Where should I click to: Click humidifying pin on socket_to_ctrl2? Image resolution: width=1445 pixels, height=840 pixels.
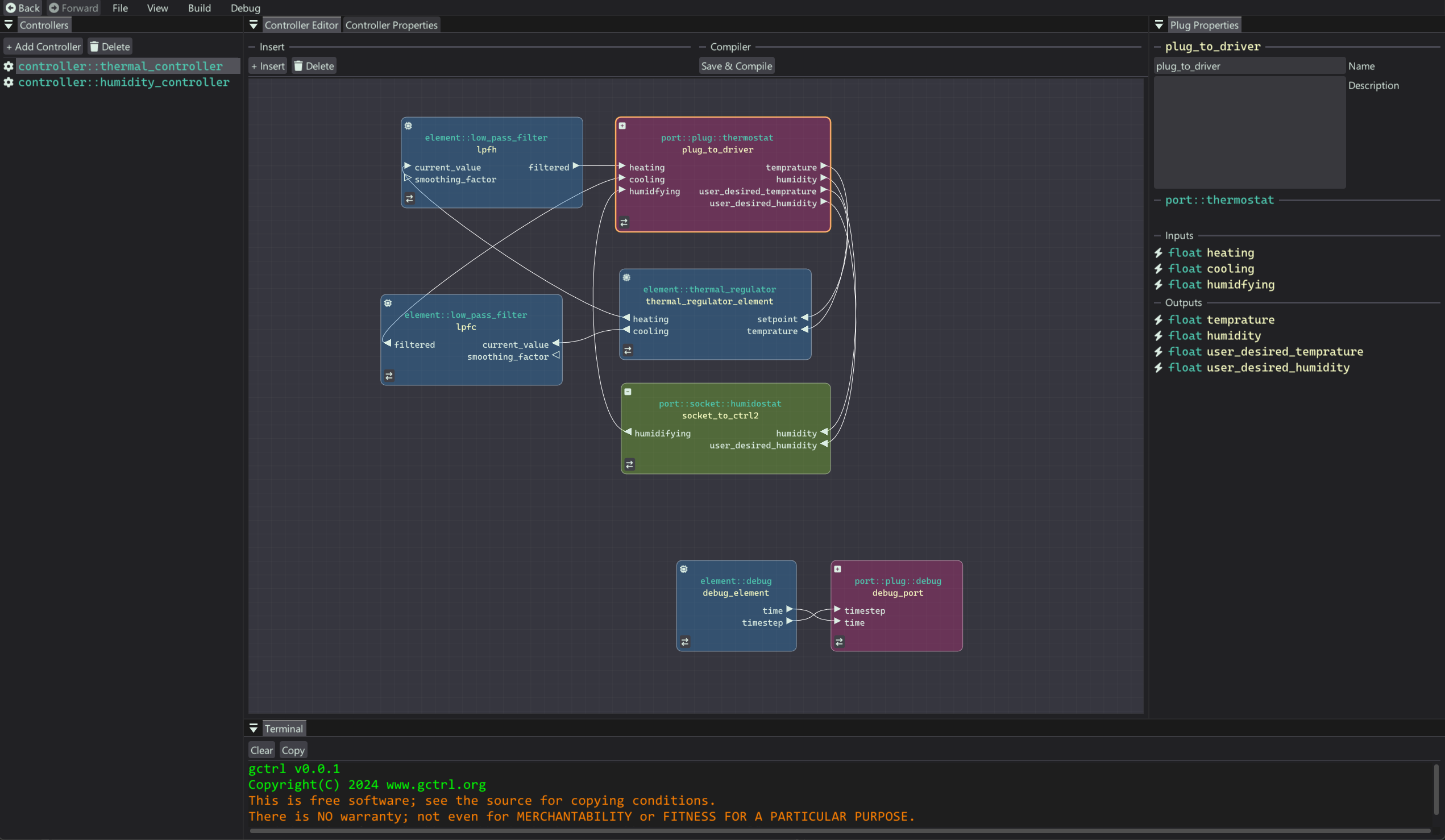tap(629, 432)
